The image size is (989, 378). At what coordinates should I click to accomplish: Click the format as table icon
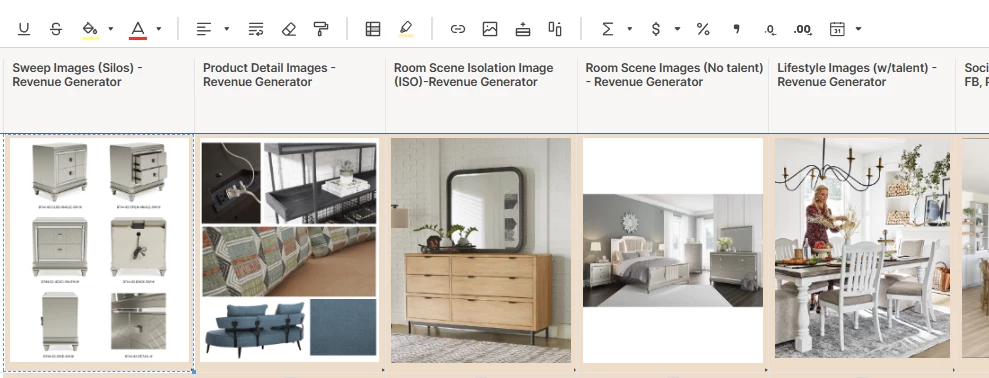point(373,29)
